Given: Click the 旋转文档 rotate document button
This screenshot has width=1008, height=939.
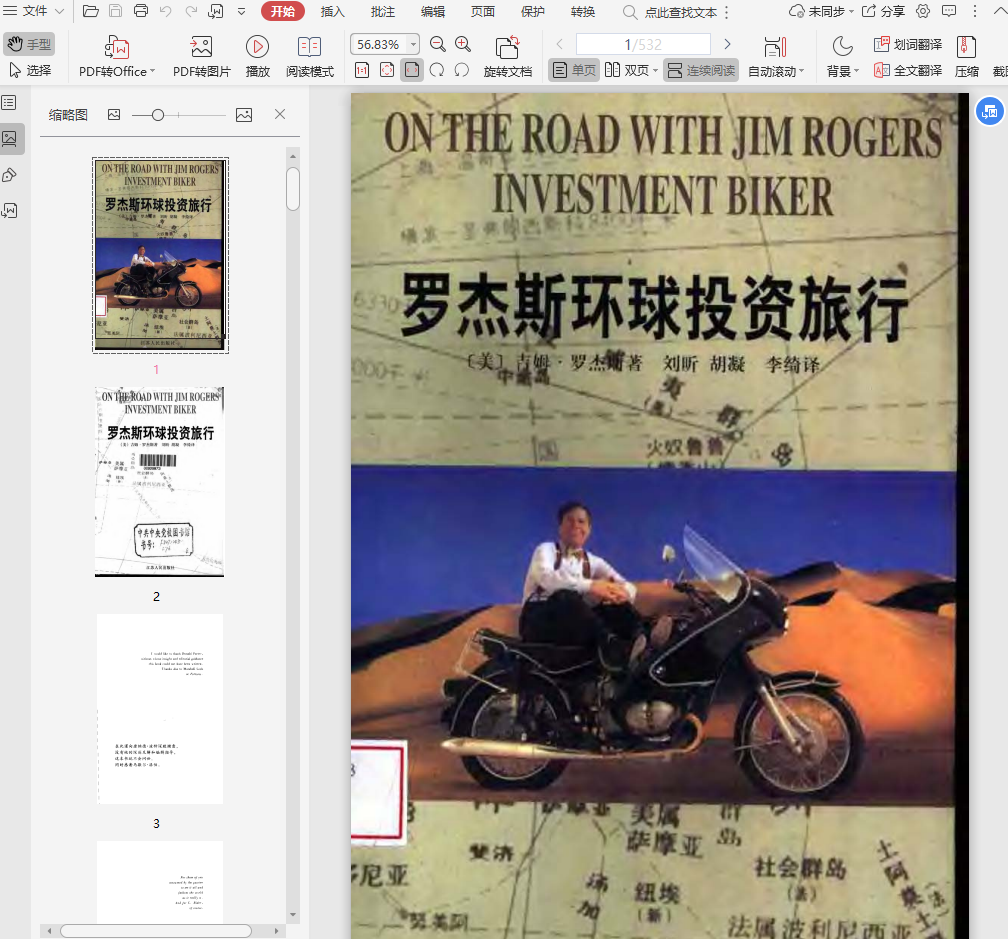Looking at the screenshot, I should (508, 57).
